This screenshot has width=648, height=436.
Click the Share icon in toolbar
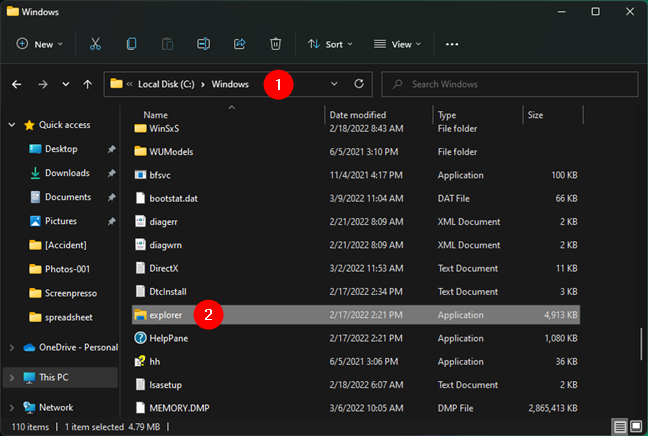click(240, 44)
